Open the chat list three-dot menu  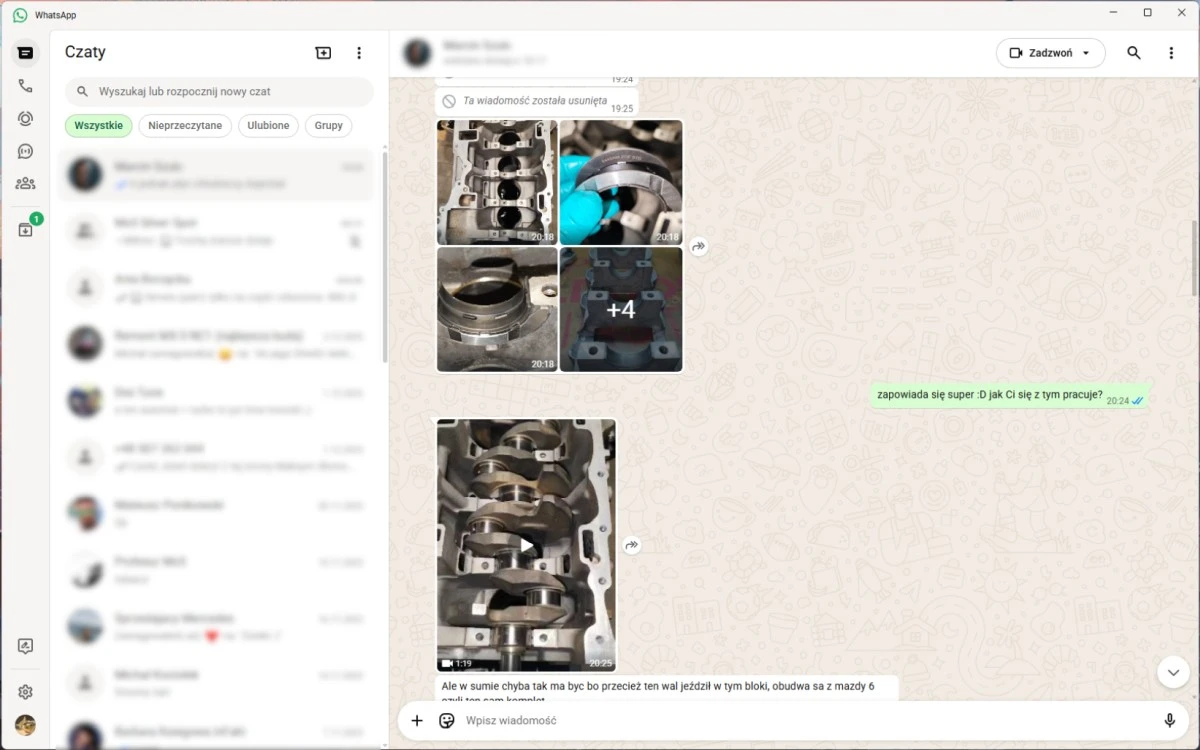359,52
